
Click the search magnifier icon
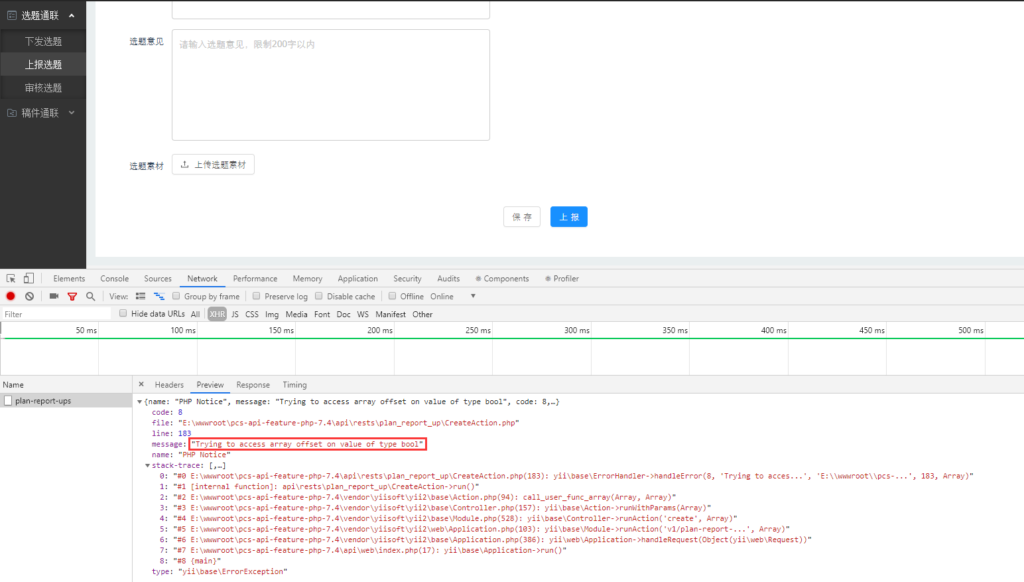pos(90,296)
